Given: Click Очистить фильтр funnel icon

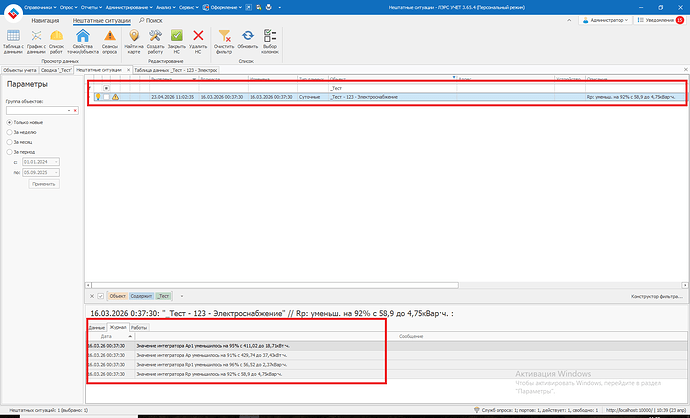Looking at the screenshot, I should 224,40.
